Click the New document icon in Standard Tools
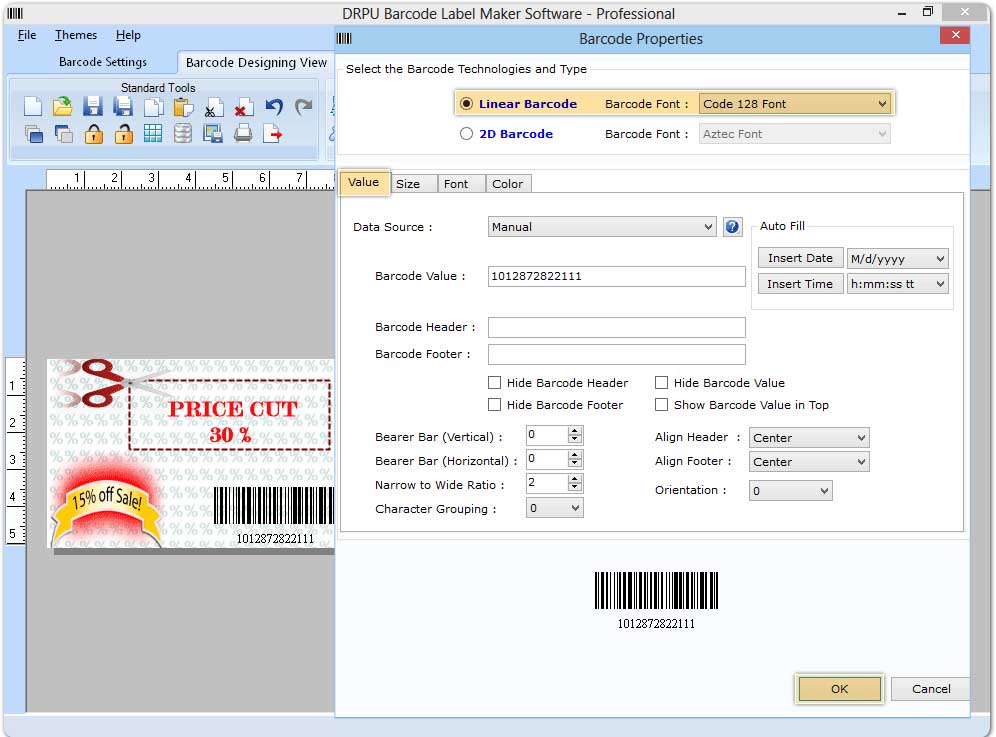 click(33, 107)
